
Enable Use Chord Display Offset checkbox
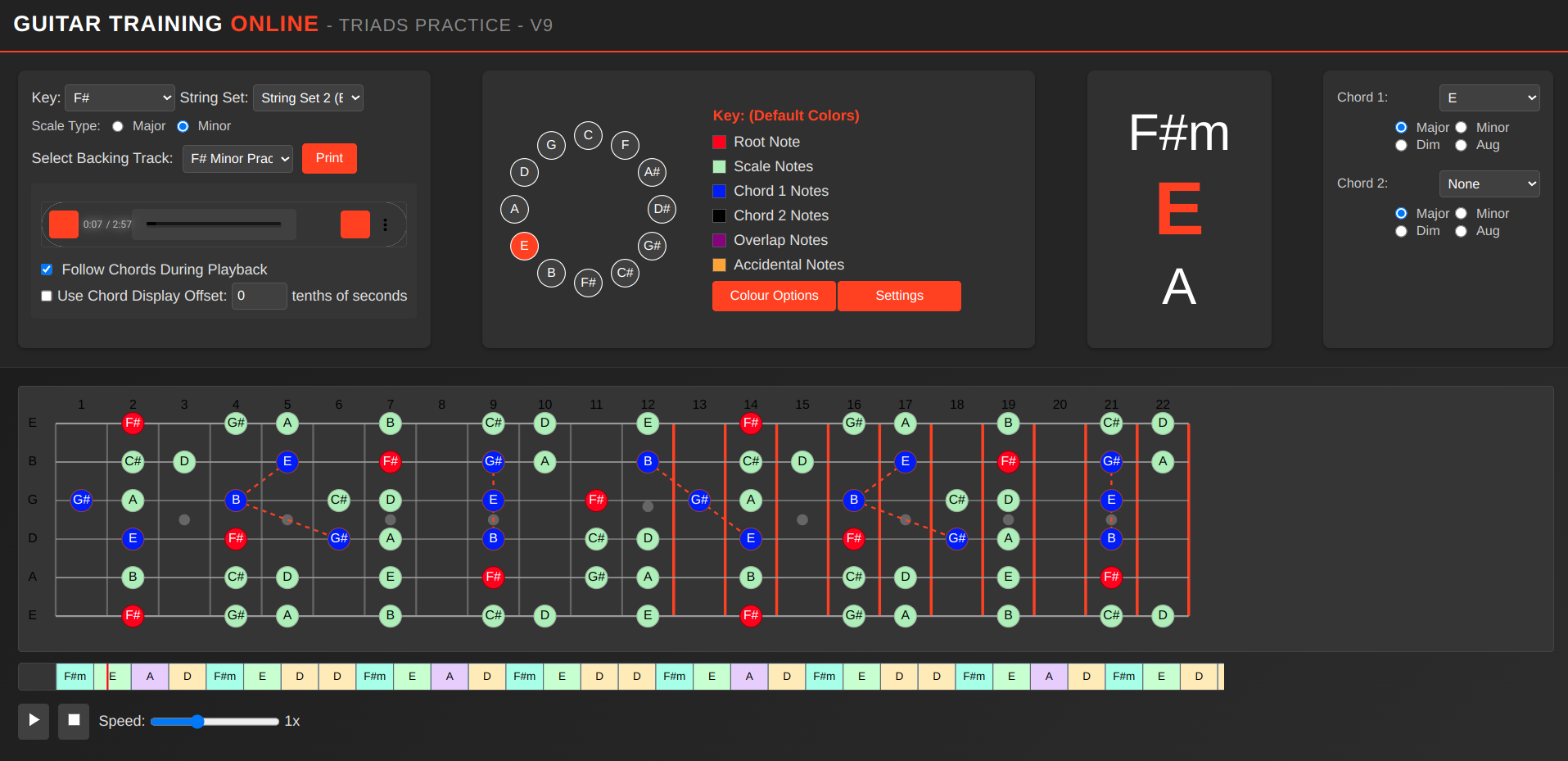pos(47,296)
